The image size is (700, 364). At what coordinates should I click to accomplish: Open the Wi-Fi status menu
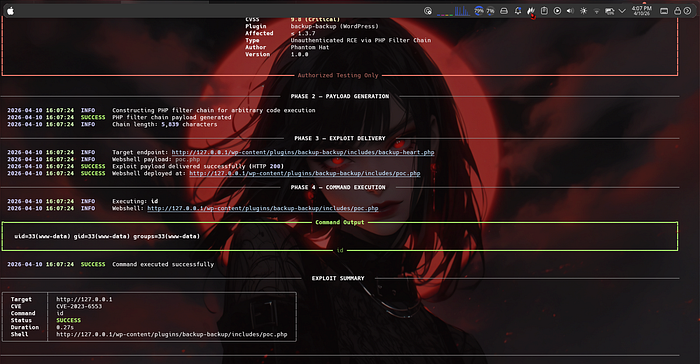pyautogui.click(x=596, y=11)
